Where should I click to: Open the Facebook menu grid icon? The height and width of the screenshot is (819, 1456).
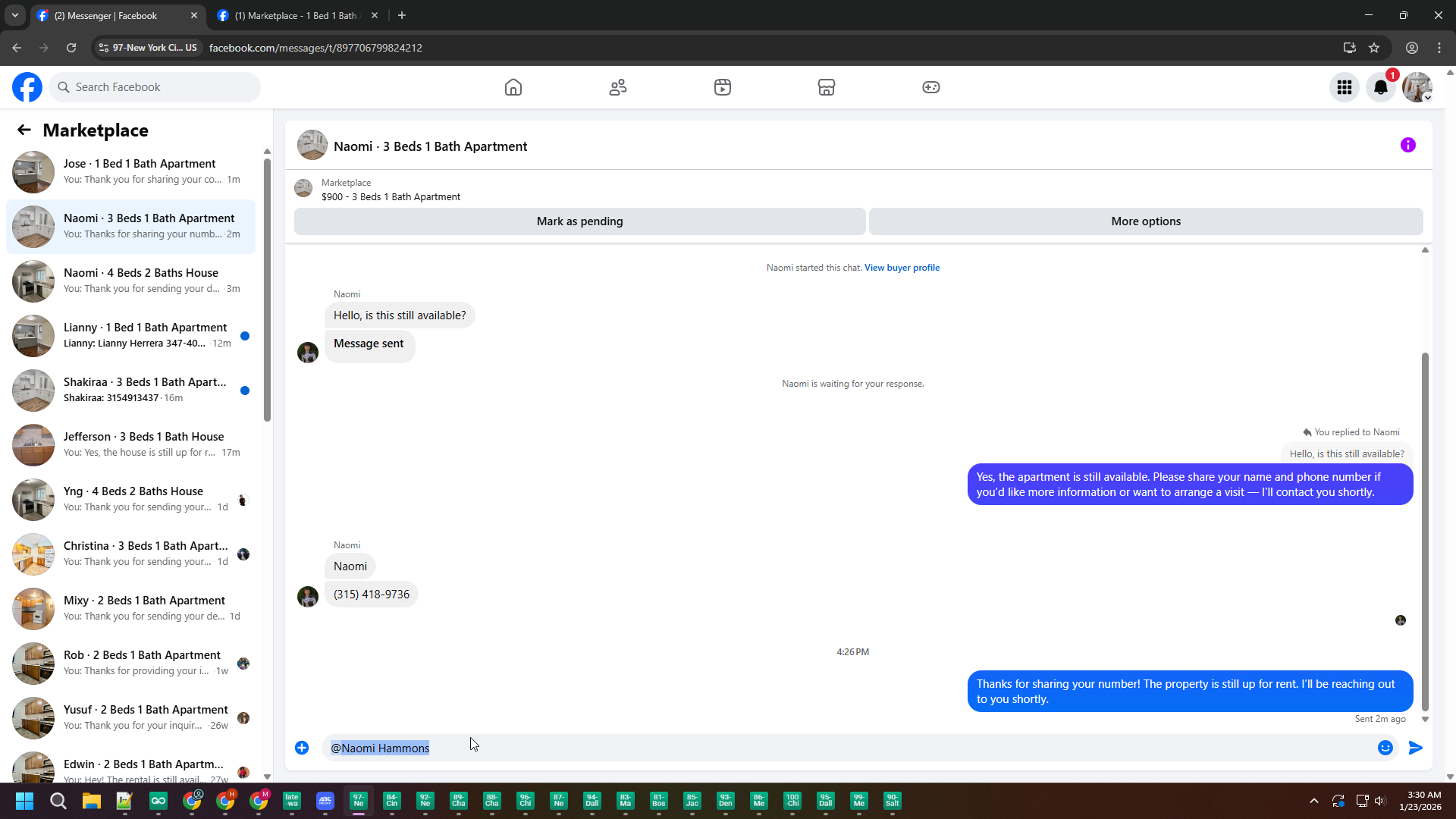tap(1345, 87)
